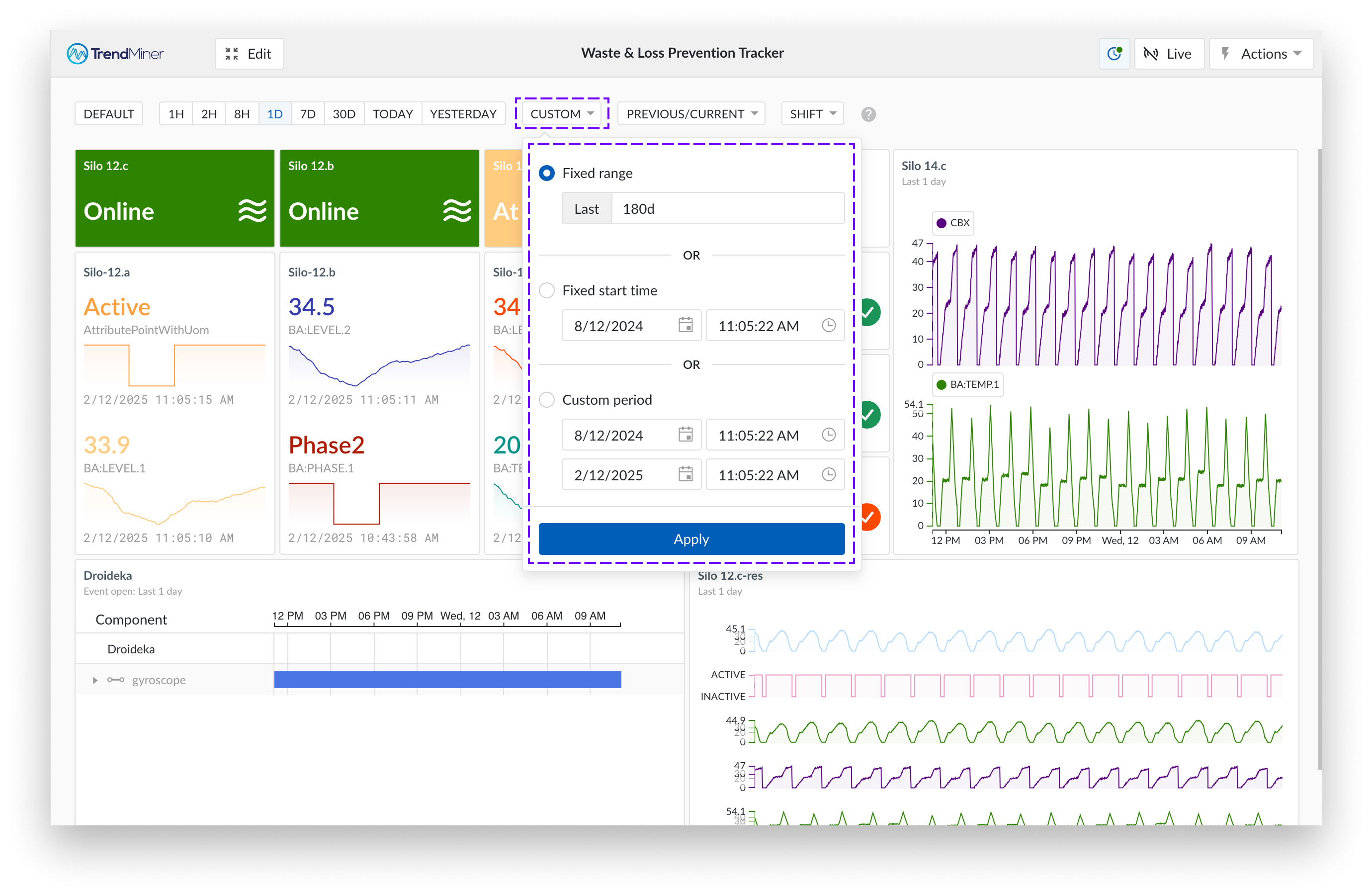The width and height of the screenshot is (1372, 895).
Task: Click the help question mark icon
Action: tap(867, 114)
